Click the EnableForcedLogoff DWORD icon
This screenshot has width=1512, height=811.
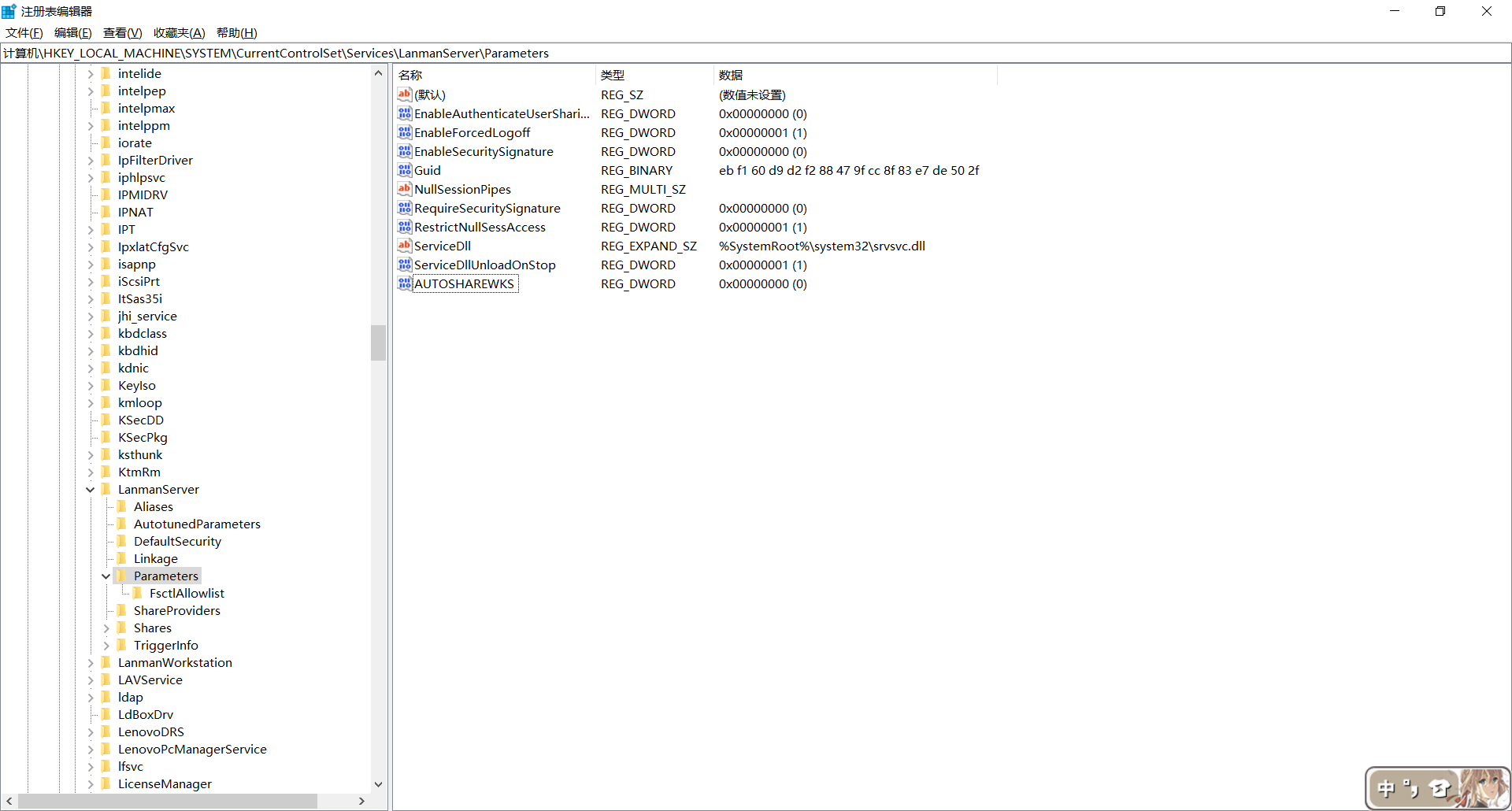pos(405,132)
